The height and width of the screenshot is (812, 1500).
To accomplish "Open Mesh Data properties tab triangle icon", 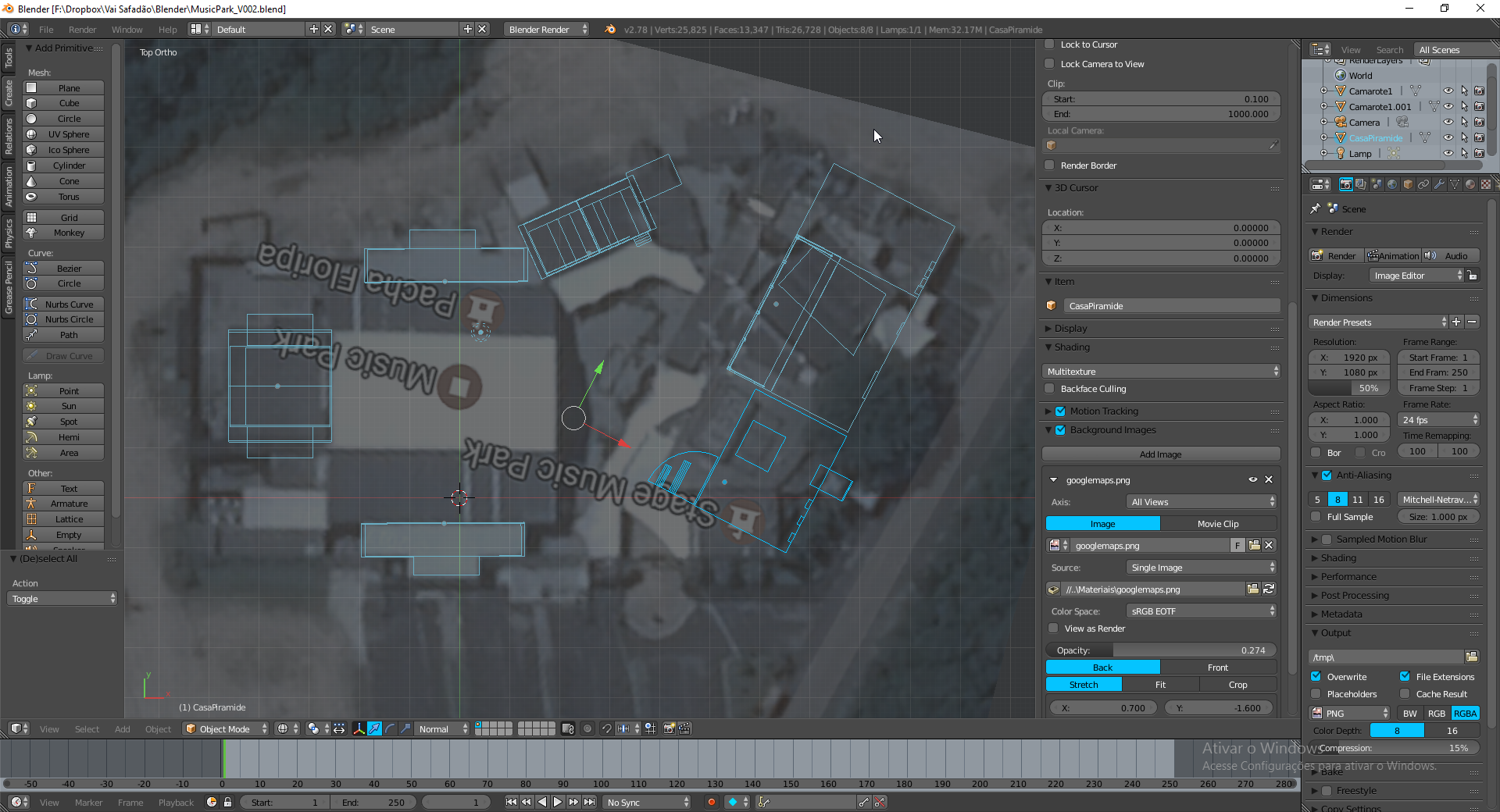I will [1455, 184].
